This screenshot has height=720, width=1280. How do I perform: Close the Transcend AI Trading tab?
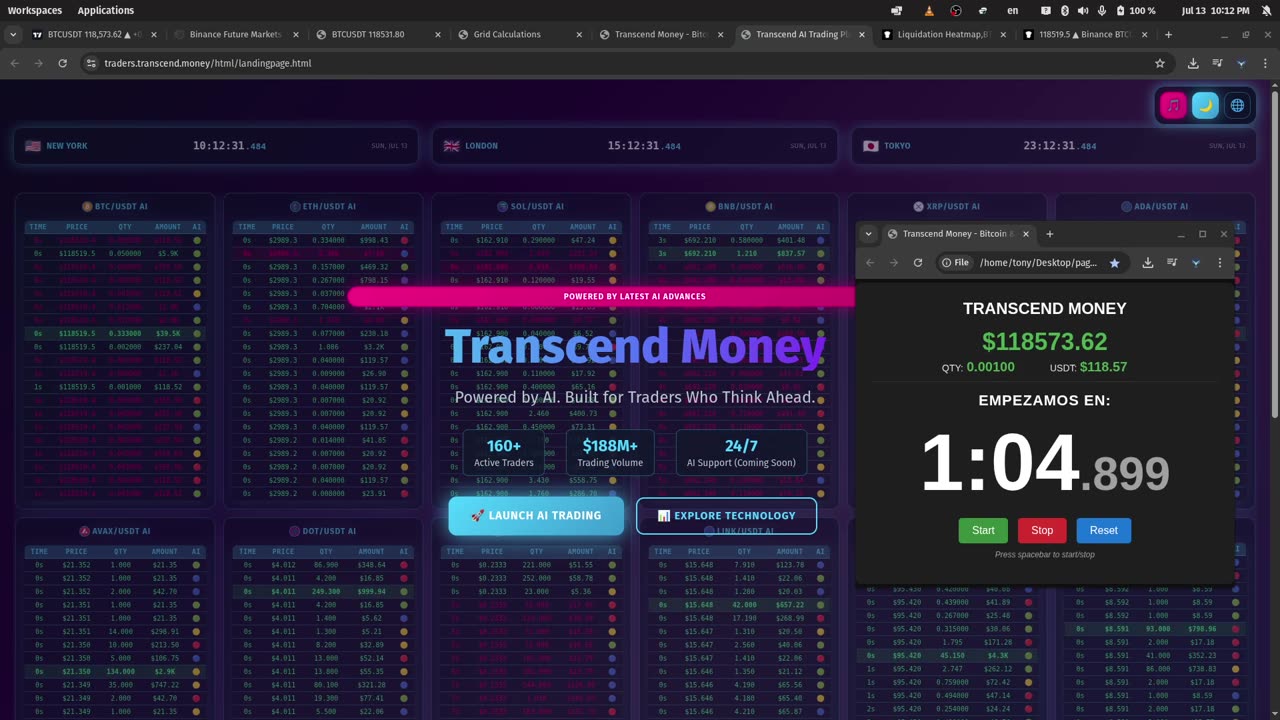863,34
